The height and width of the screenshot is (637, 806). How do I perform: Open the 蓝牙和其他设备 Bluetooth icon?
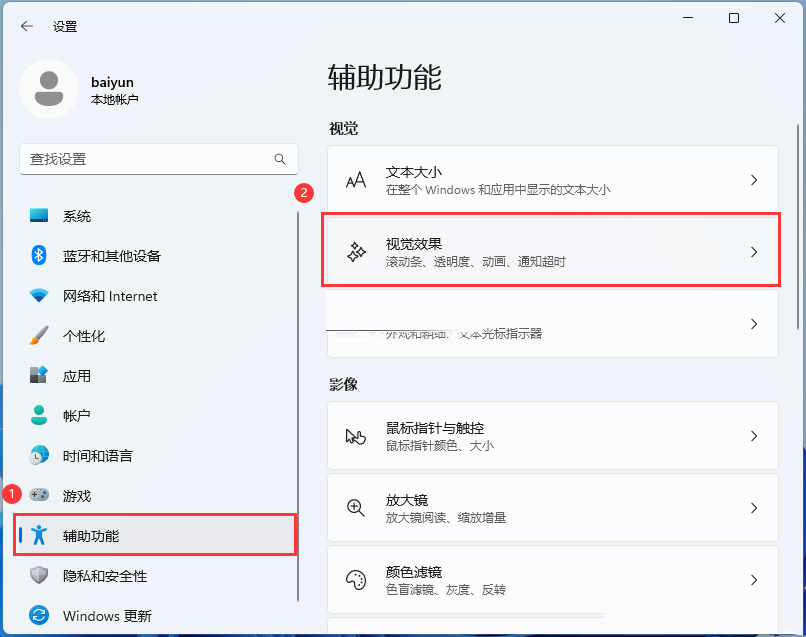(x=39, y=255)
